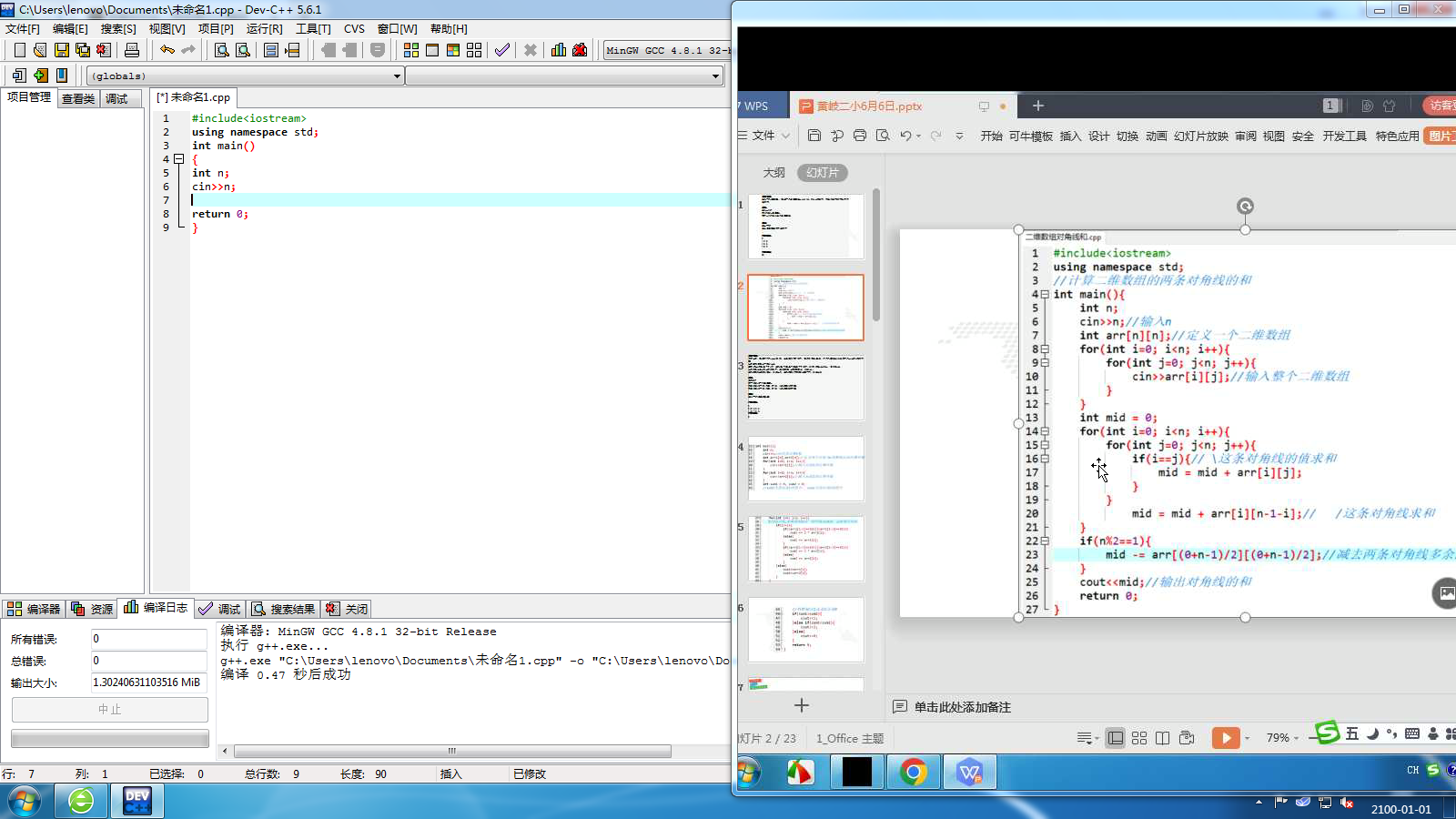Click Find icon in Dev-C++ toolbar
1456x819 pixels.
coord(221,50)
